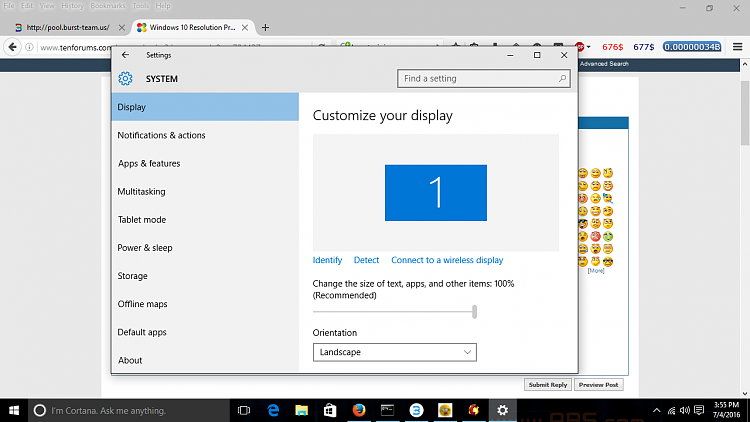Open File Explorer from the taskbar

[301, 411]
